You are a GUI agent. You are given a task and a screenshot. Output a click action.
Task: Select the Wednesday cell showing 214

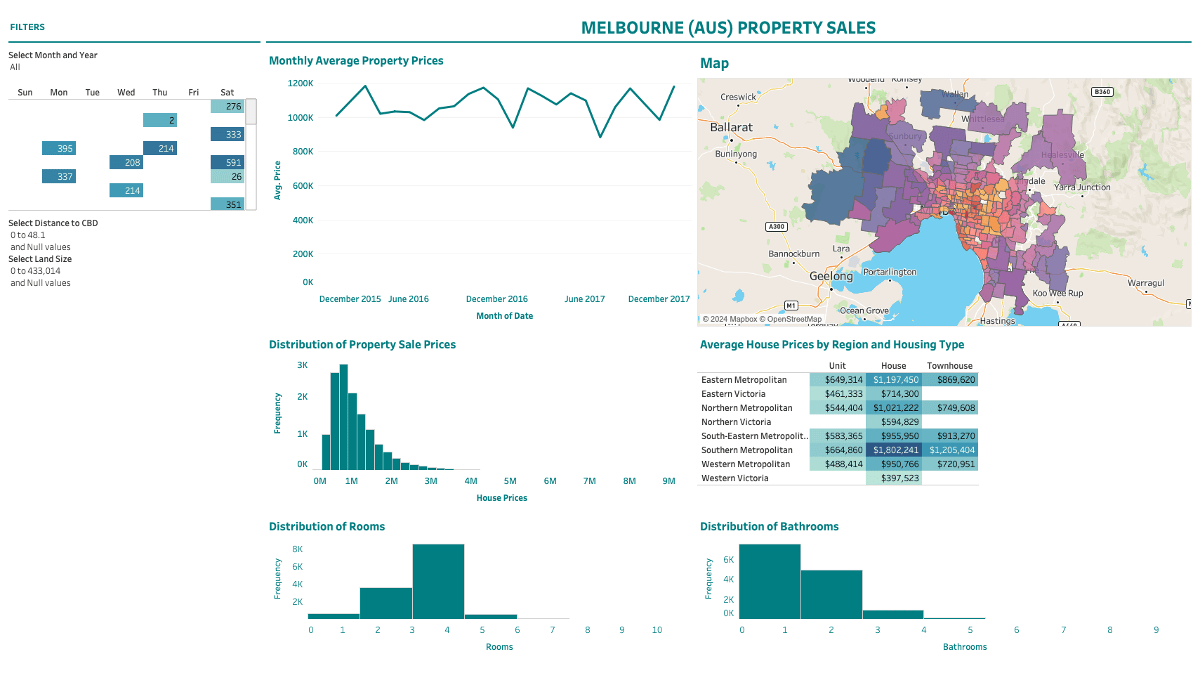point(126,190)
